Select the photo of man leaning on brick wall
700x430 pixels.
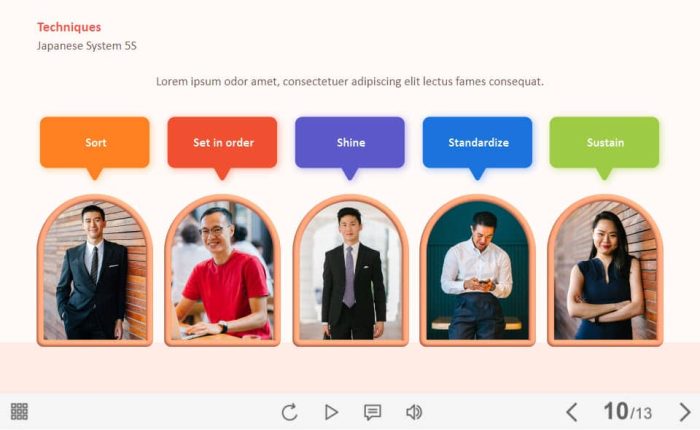click(x=95, y=271)
